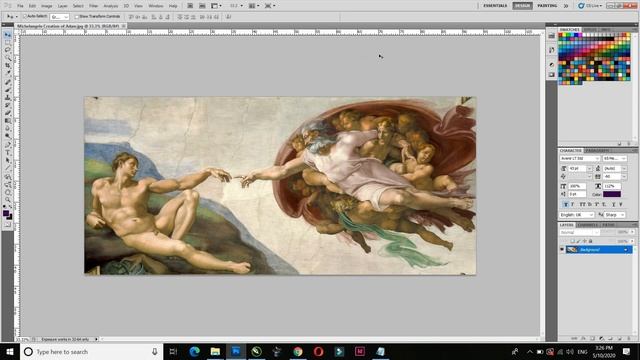This screenshot has height=360, width=640.
Task: Close the Michelangelo Creation of Adam document tab
Action: [124, 26]
